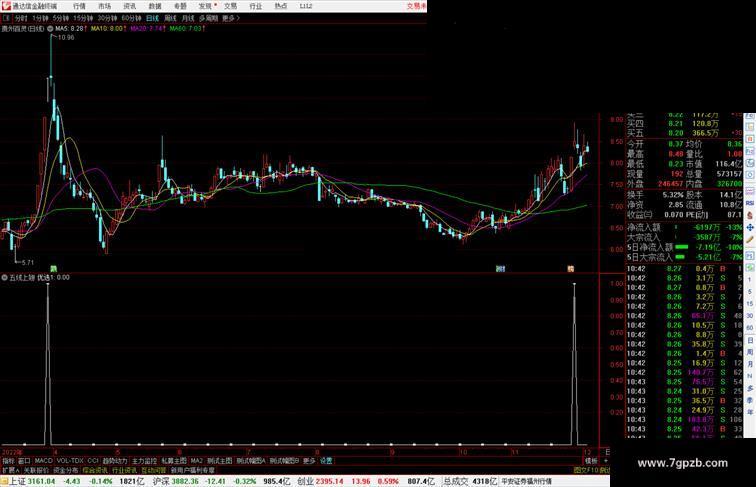Open the 综合资讯 tab
756x487 pixels.
tap(95, 471)
